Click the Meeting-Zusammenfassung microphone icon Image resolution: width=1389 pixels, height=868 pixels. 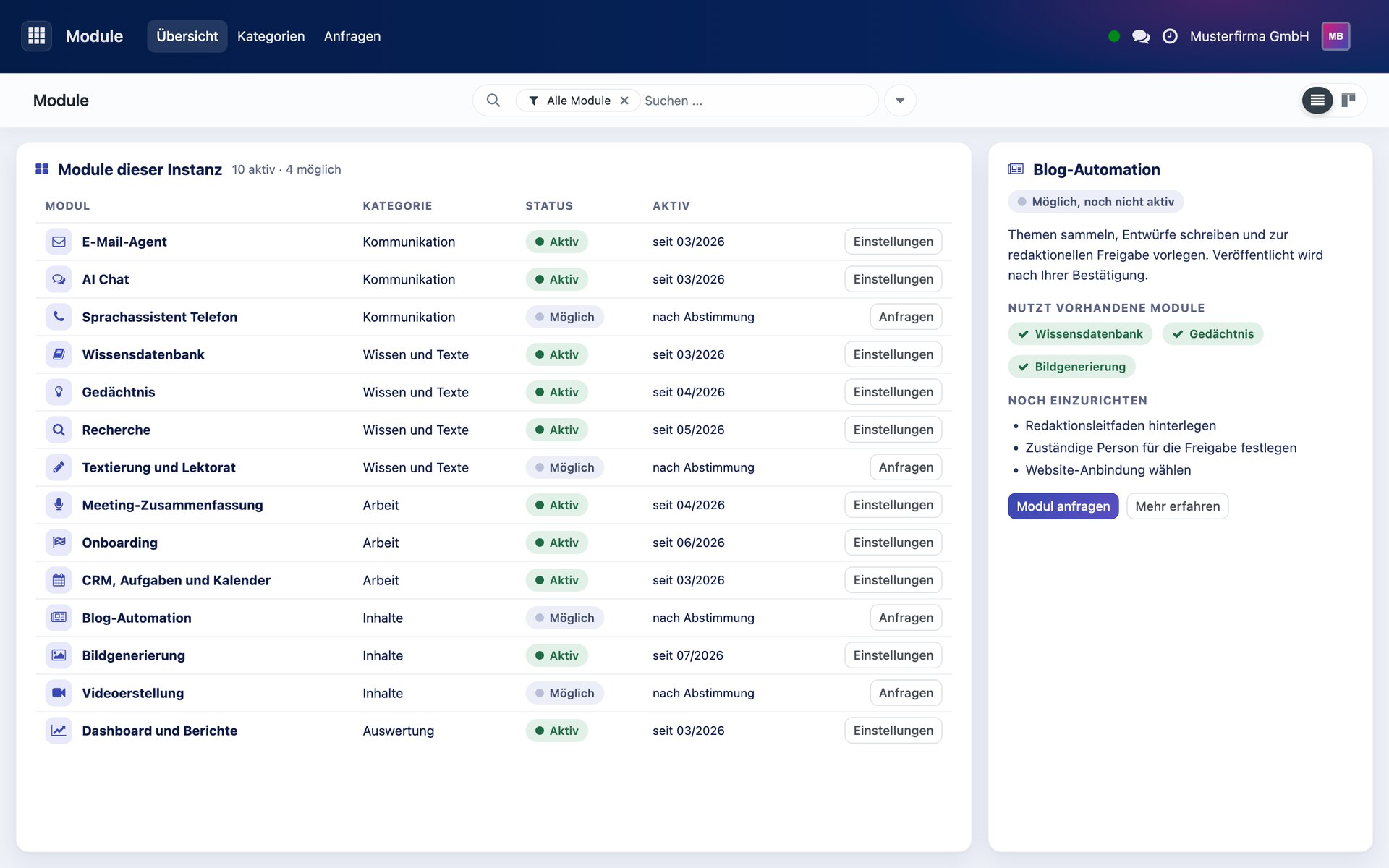[59, 505]
